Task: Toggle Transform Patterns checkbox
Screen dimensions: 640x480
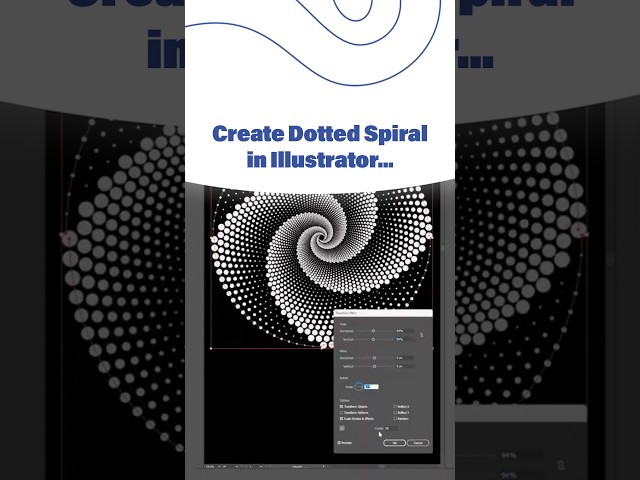Action: [x=342, y=413]
